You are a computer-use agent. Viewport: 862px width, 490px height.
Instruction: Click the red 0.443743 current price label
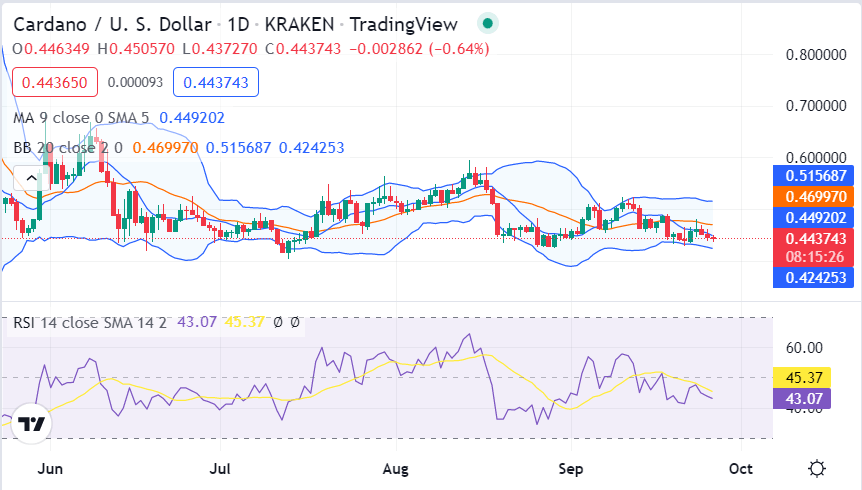[x=813, y=239]
